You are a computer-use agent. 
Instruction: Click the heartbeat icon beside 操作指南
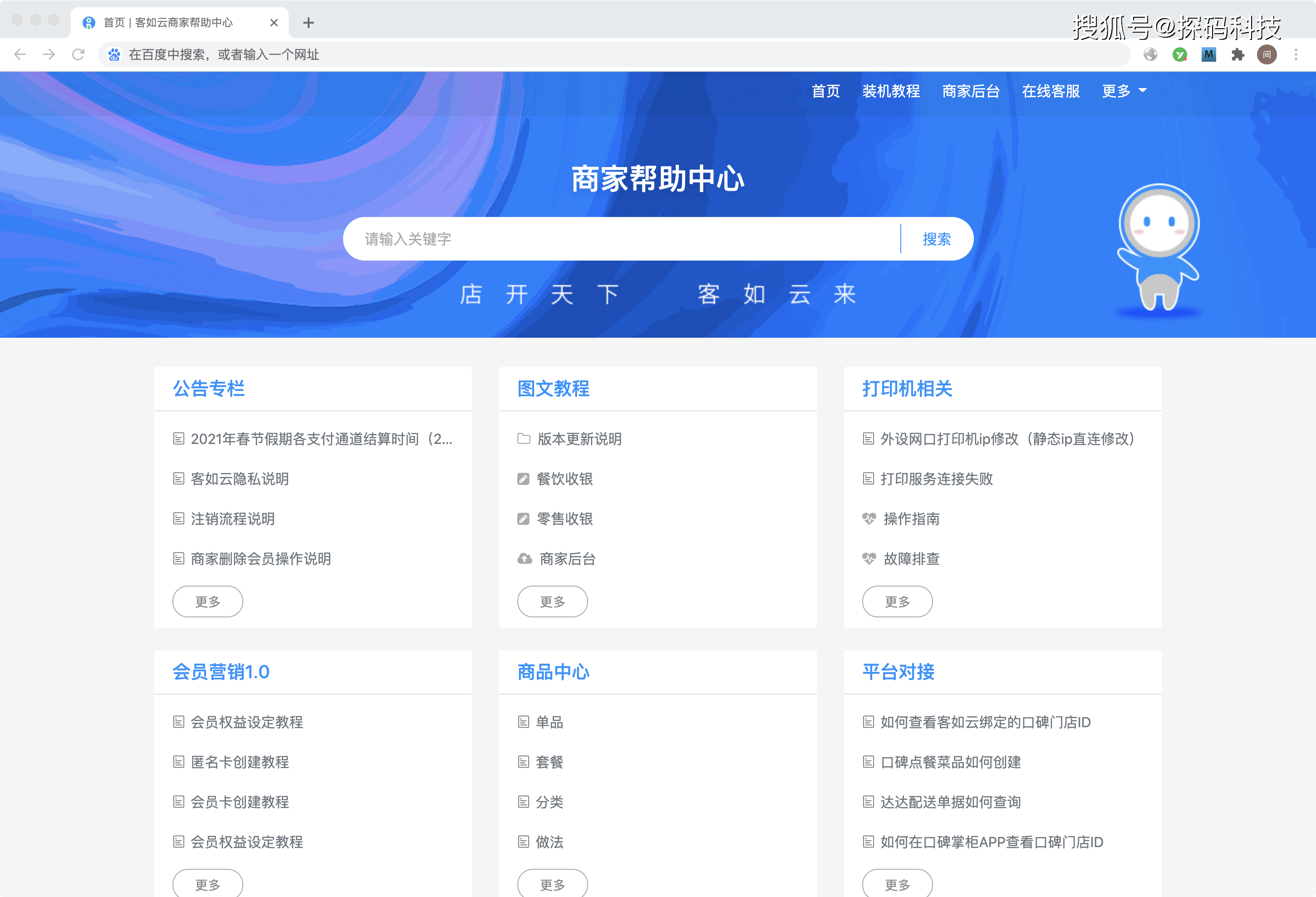click(869, 519)
